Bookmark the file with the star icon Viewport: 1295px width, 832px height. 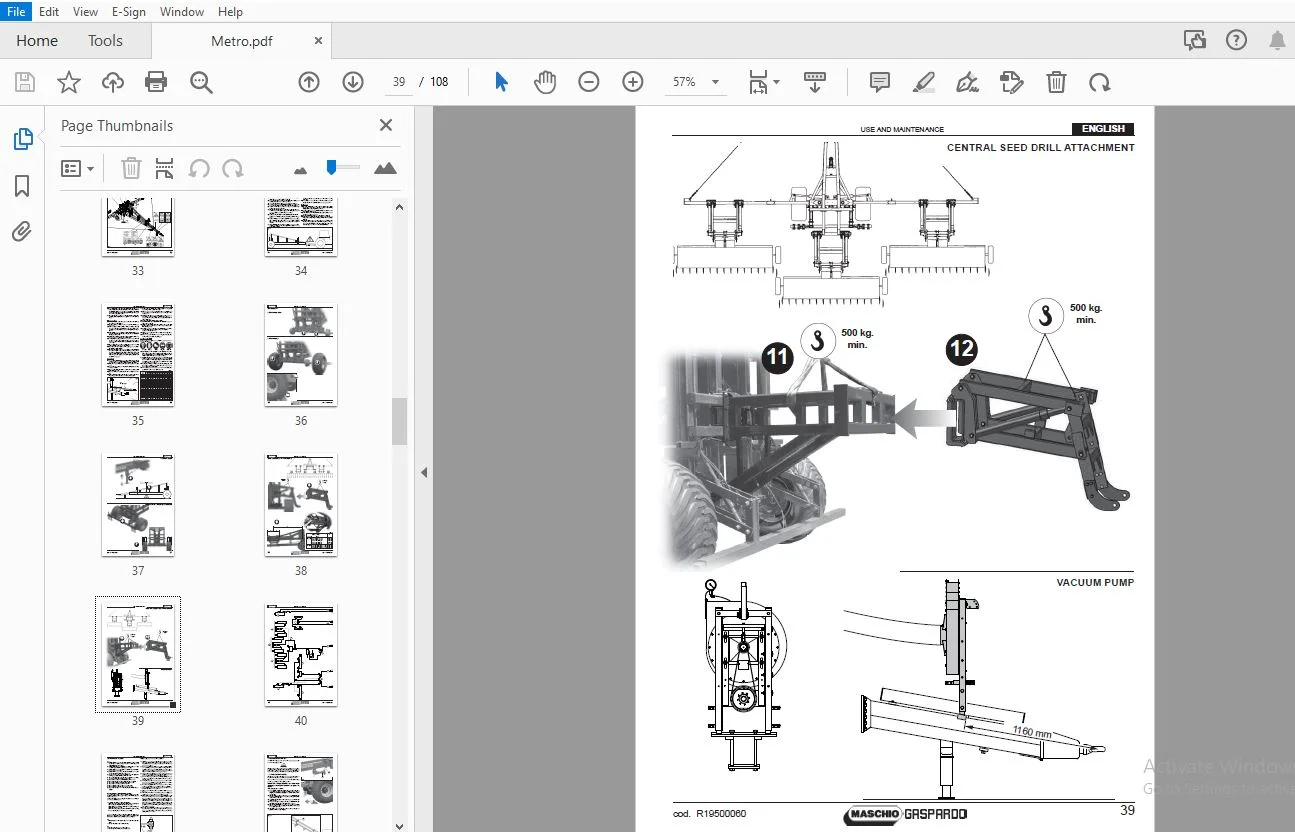tap(68, 82)
